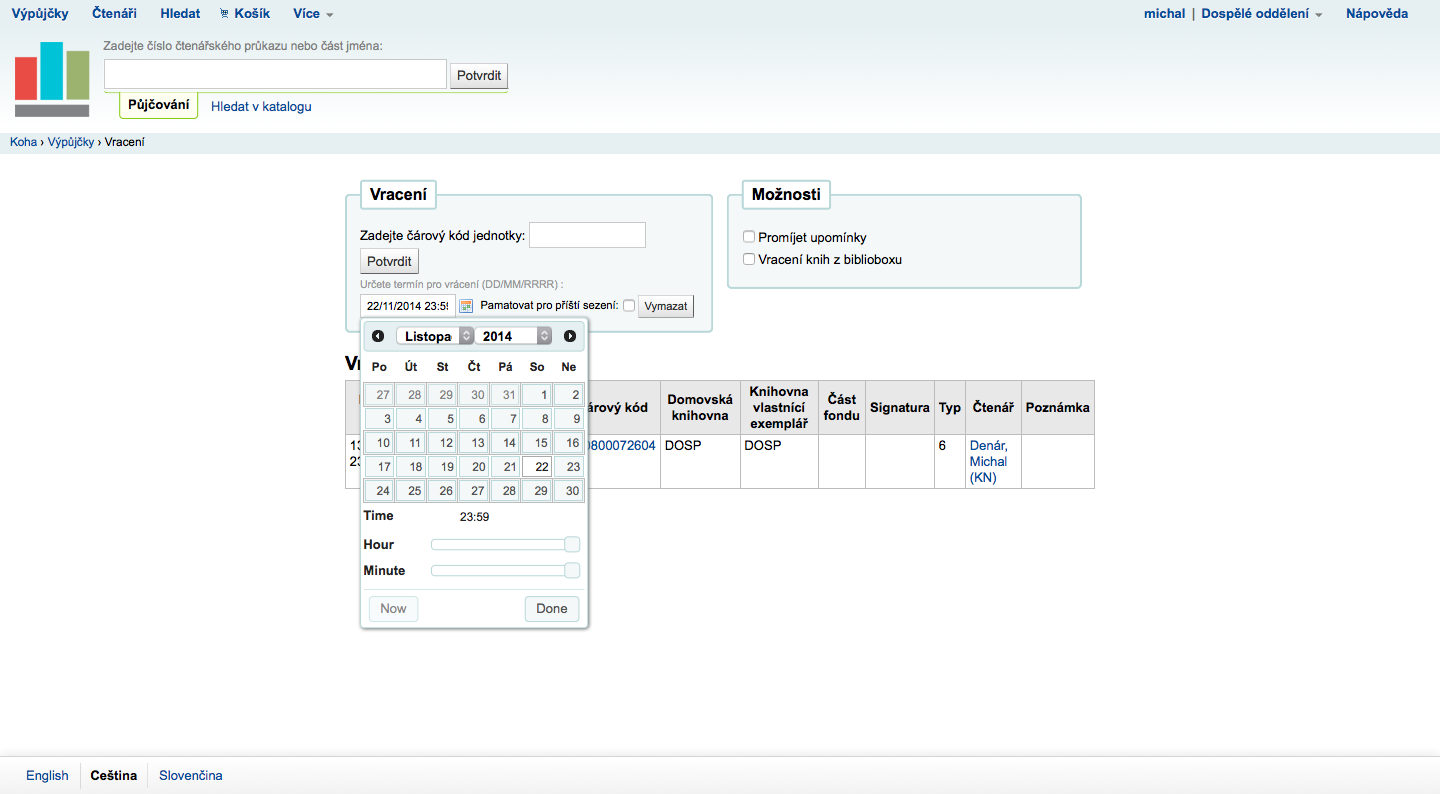
Task: Go to next month in date picker
Action: (x=570, y=336)
